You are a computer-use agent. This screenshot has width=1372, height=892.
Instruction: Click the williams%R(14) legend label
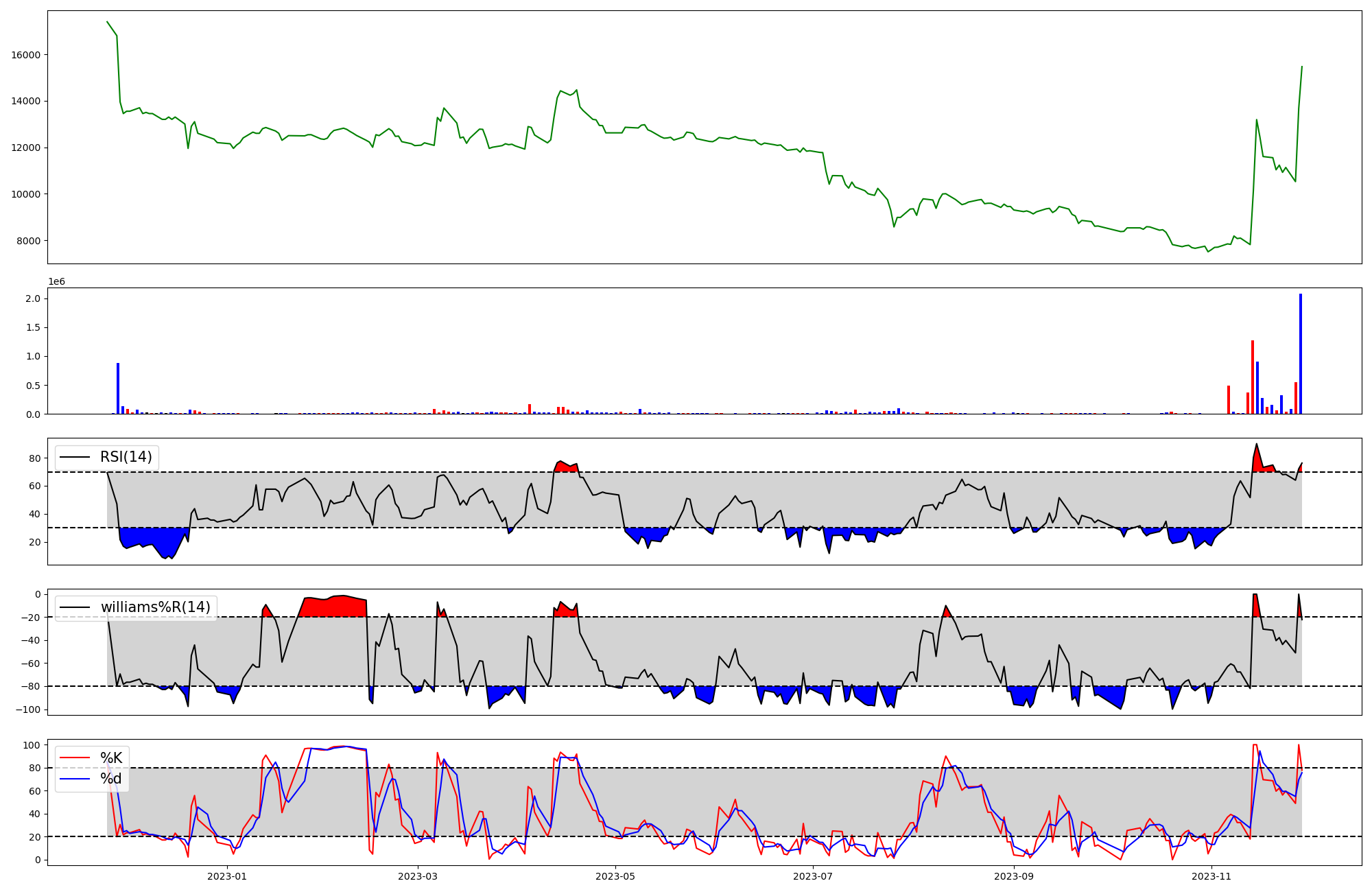[x=156, y=607]
